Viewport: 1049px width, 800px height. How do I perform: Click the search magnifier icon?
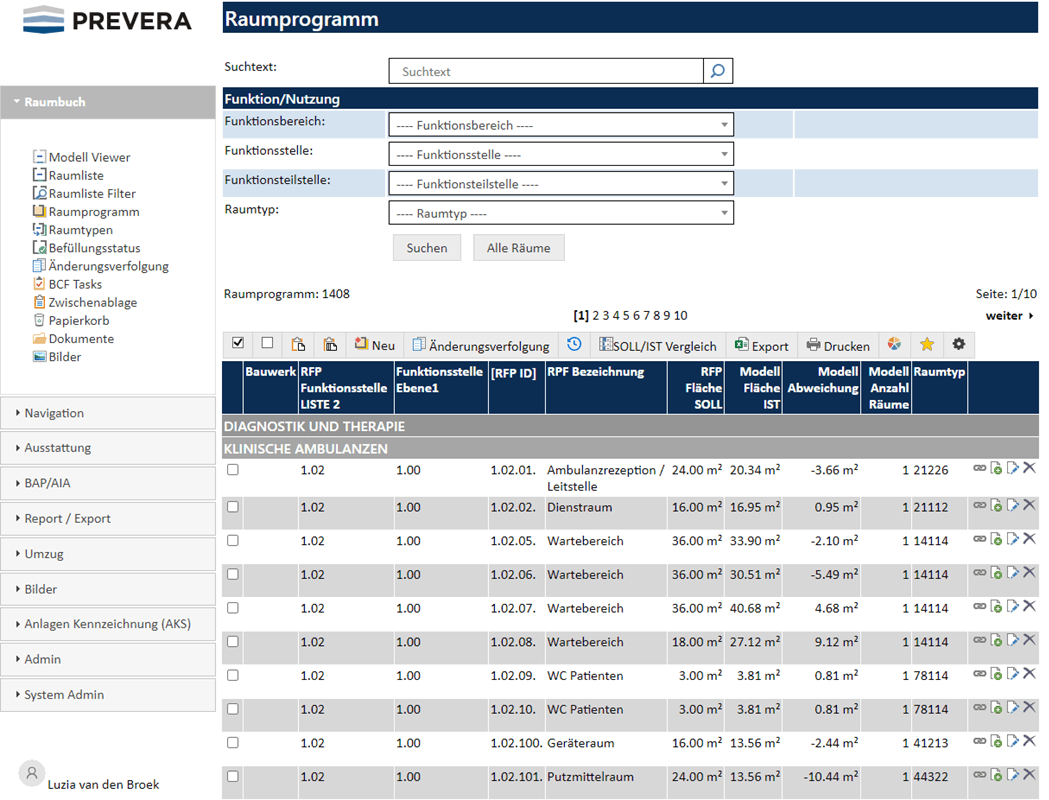(718, 71)
